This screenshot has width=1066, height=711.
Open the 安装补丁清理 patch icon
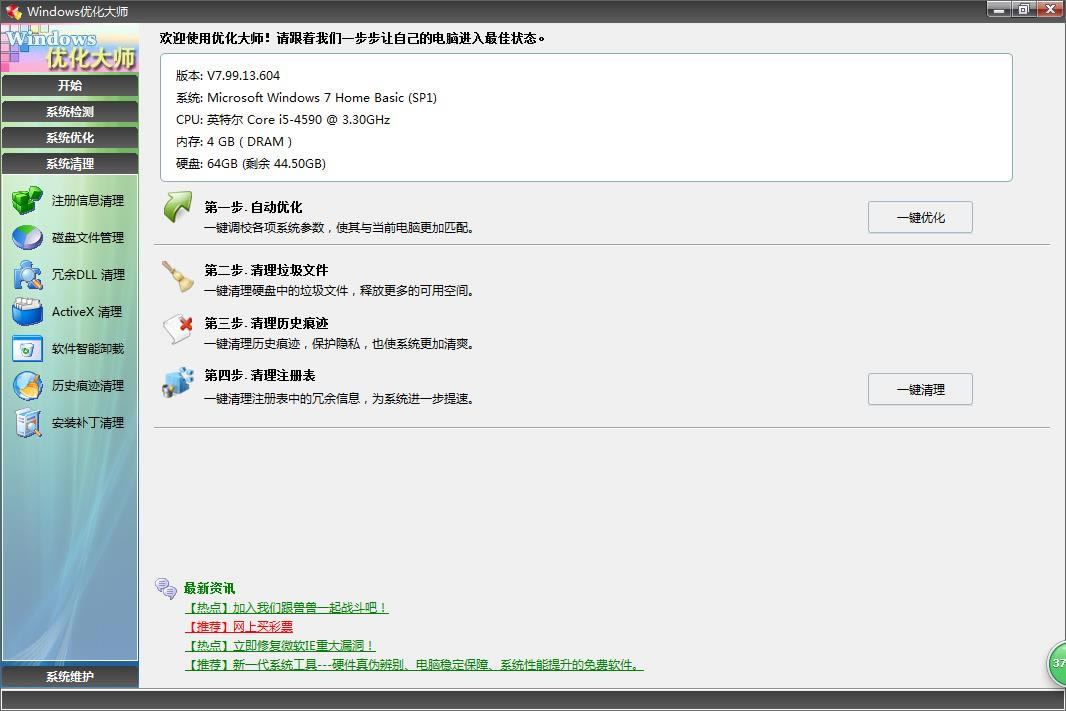(29, 423)
